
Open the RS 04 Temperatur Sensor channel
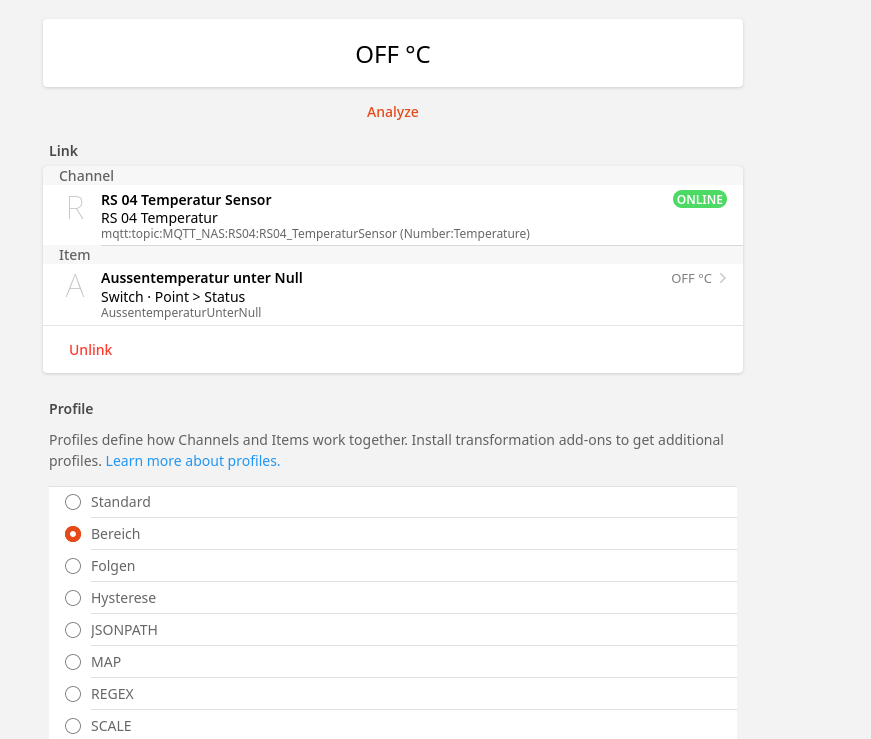(x=186, y=200)
